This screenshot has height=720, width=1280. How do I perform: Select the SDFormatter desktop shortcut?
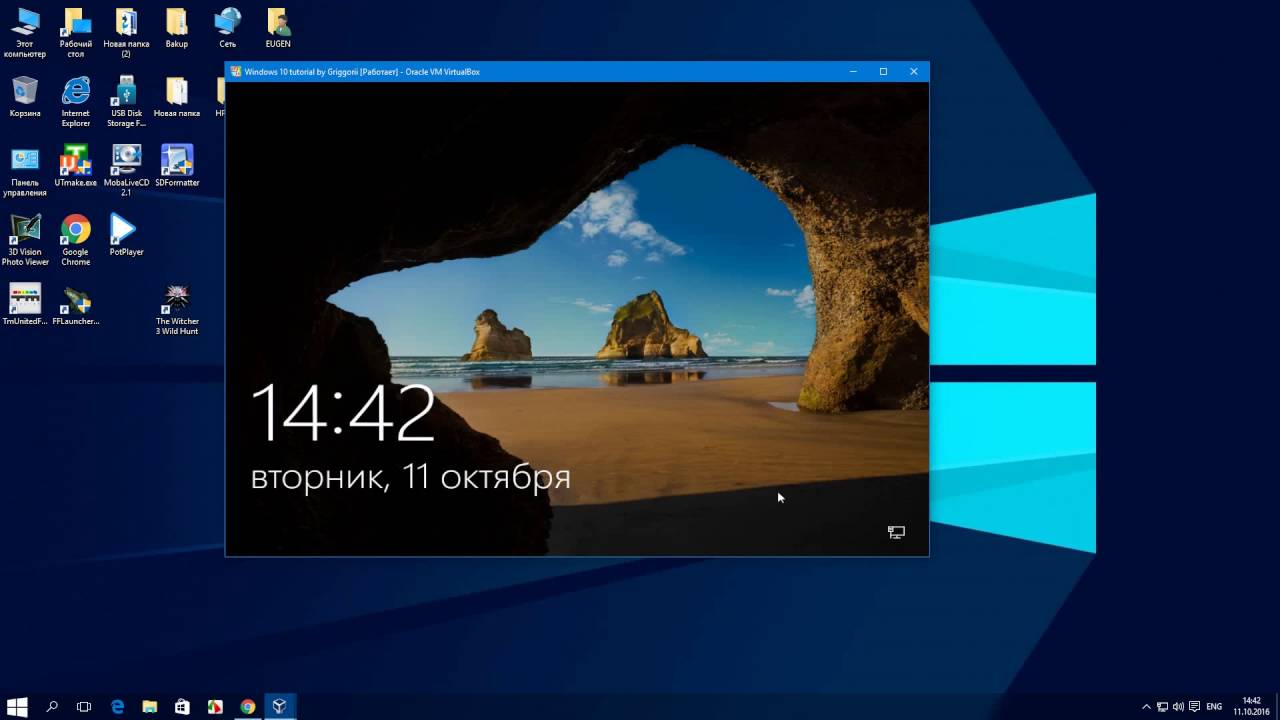177,166
